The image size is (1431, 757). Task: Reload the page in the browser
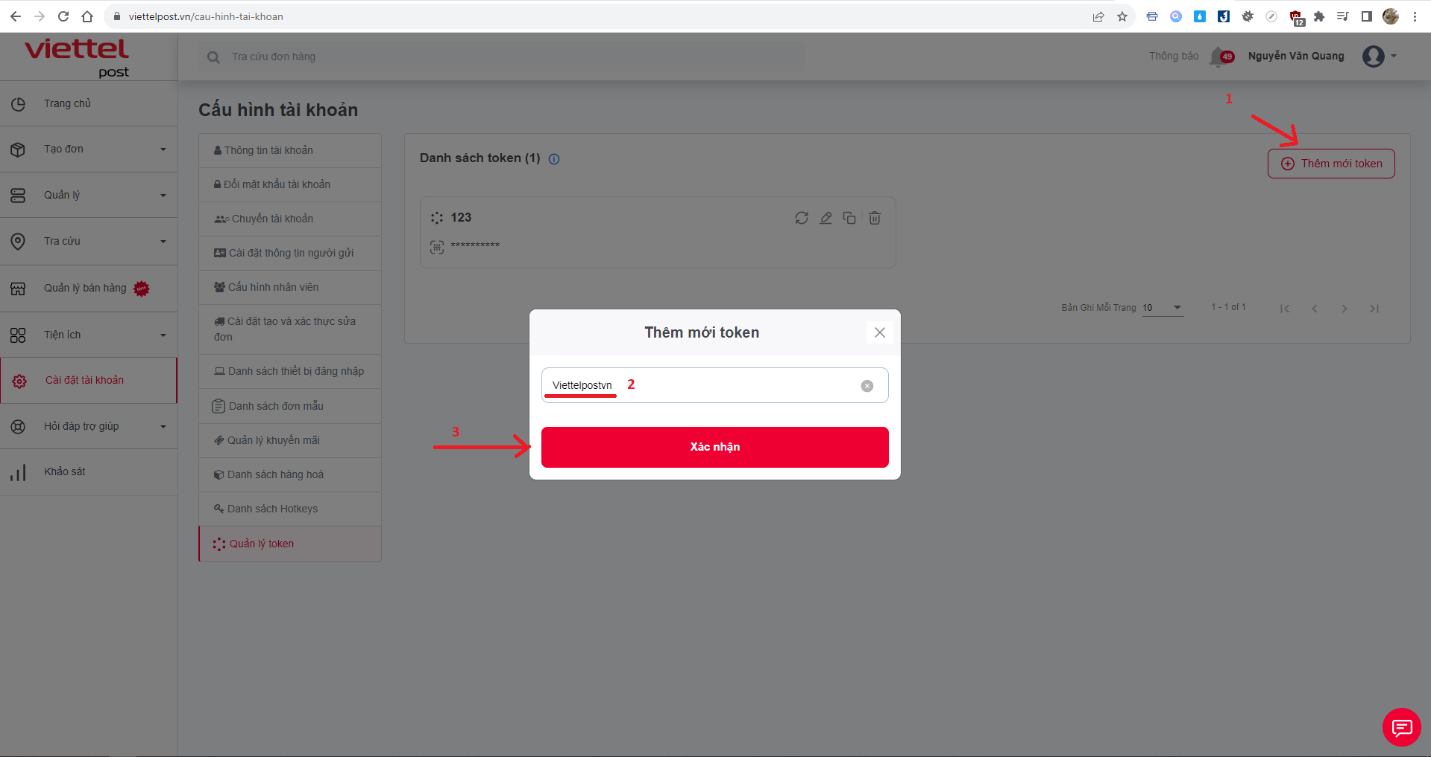[63, 16]
